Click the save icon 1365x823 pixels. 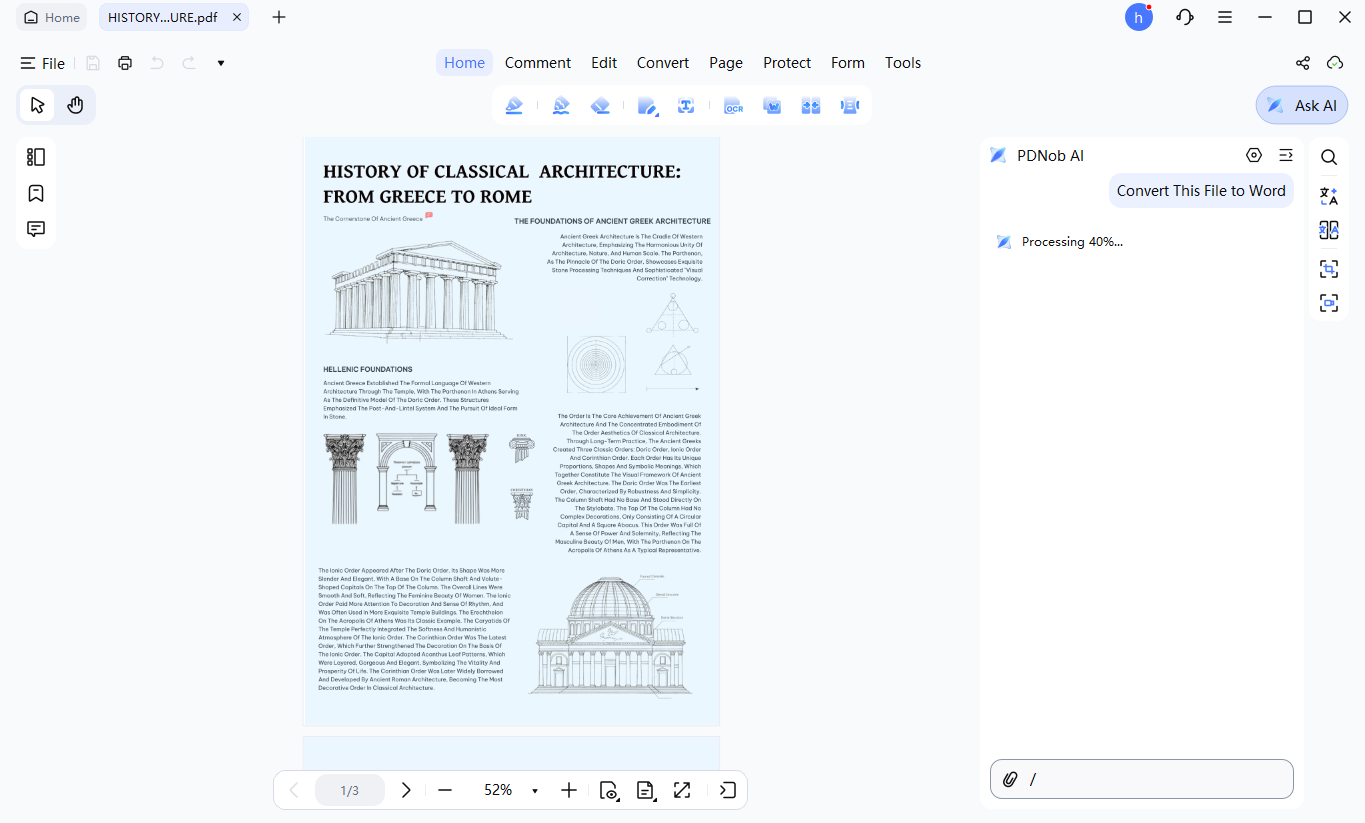(x=93, y=63)
